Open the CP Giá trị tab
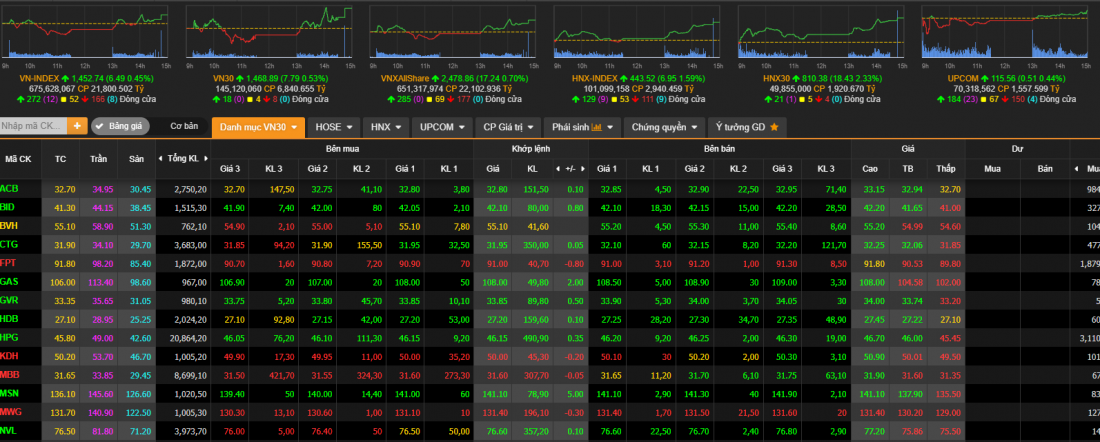 (509, 127)
